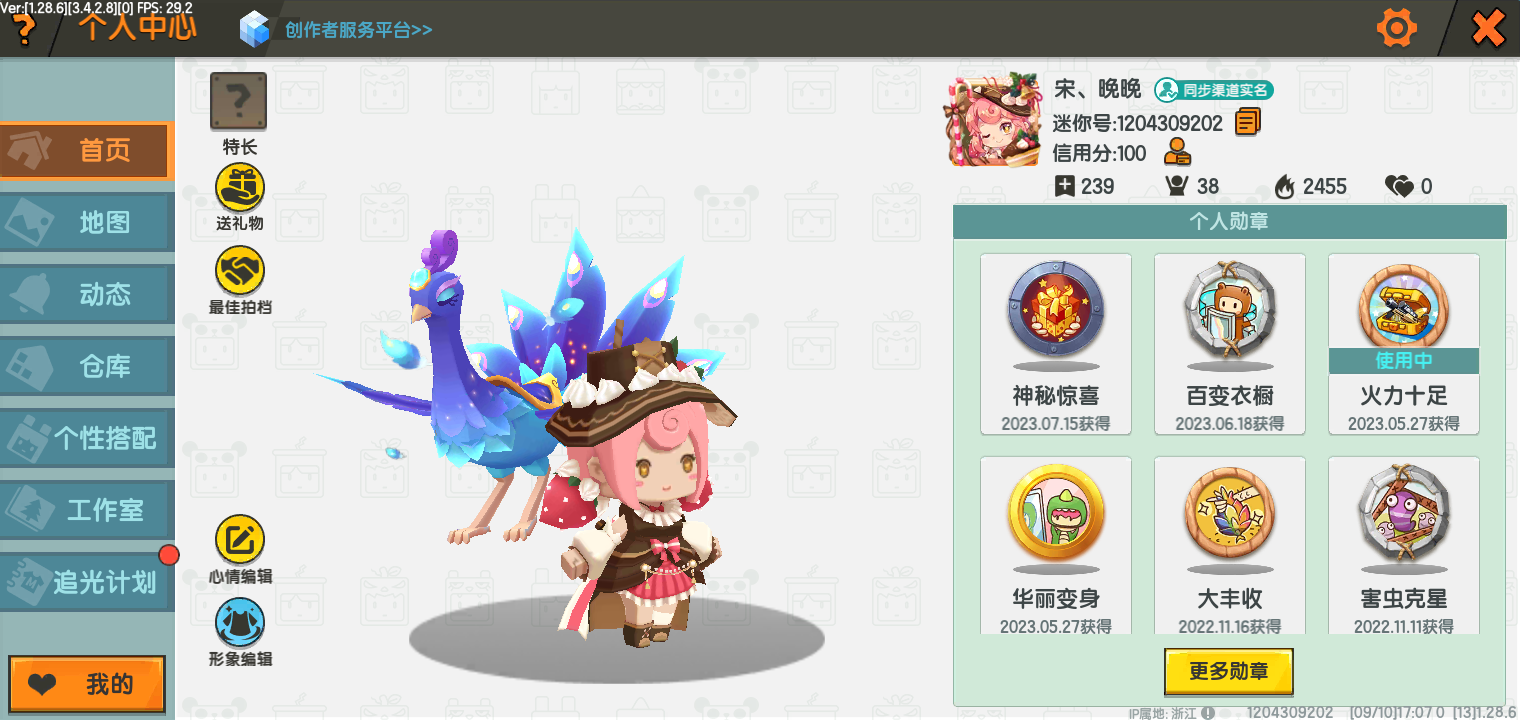Select the 地图 tab in sidebar

[x=87, y=222]
